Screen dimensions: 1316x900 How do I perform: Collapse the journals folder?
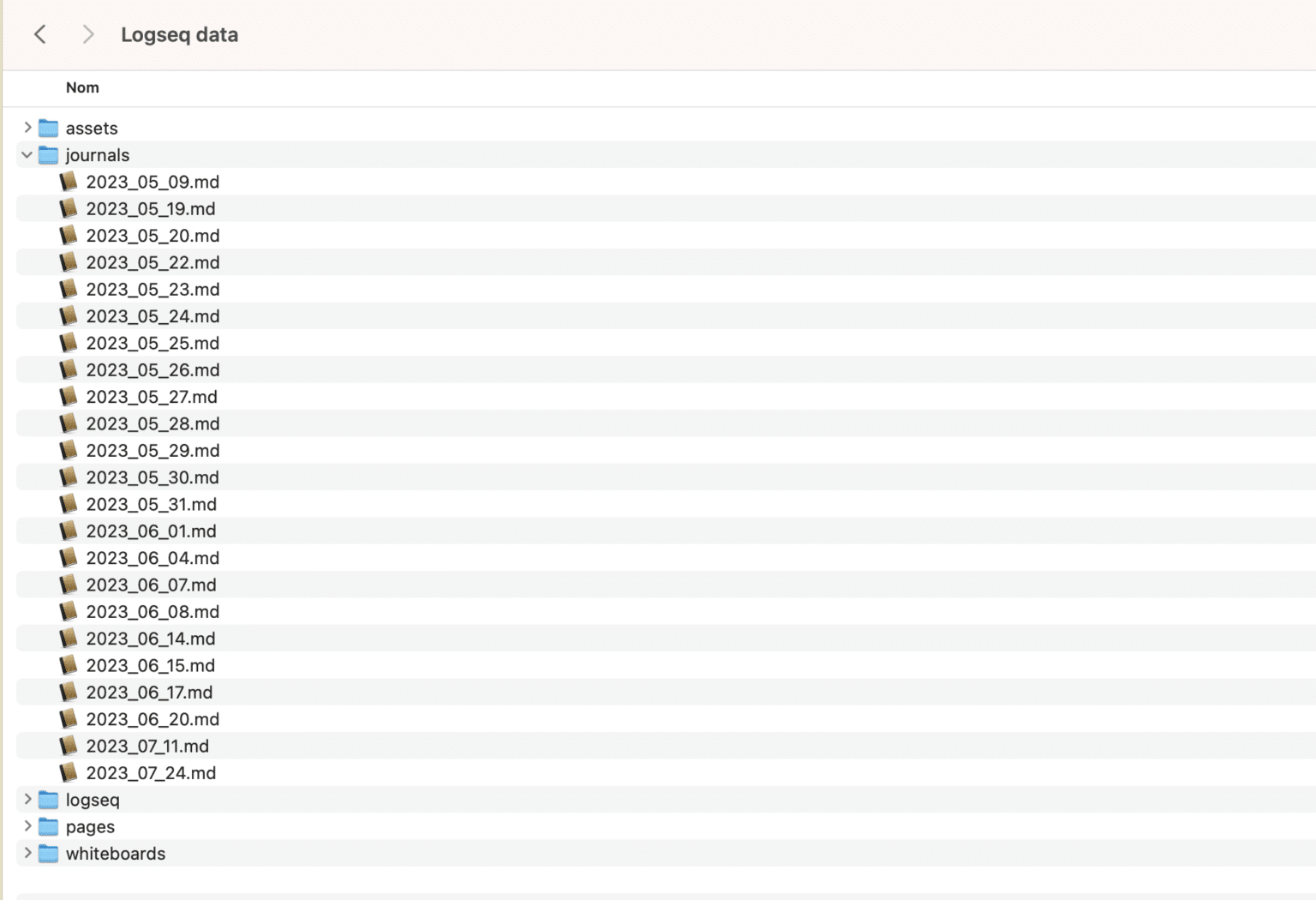point(27,155)
